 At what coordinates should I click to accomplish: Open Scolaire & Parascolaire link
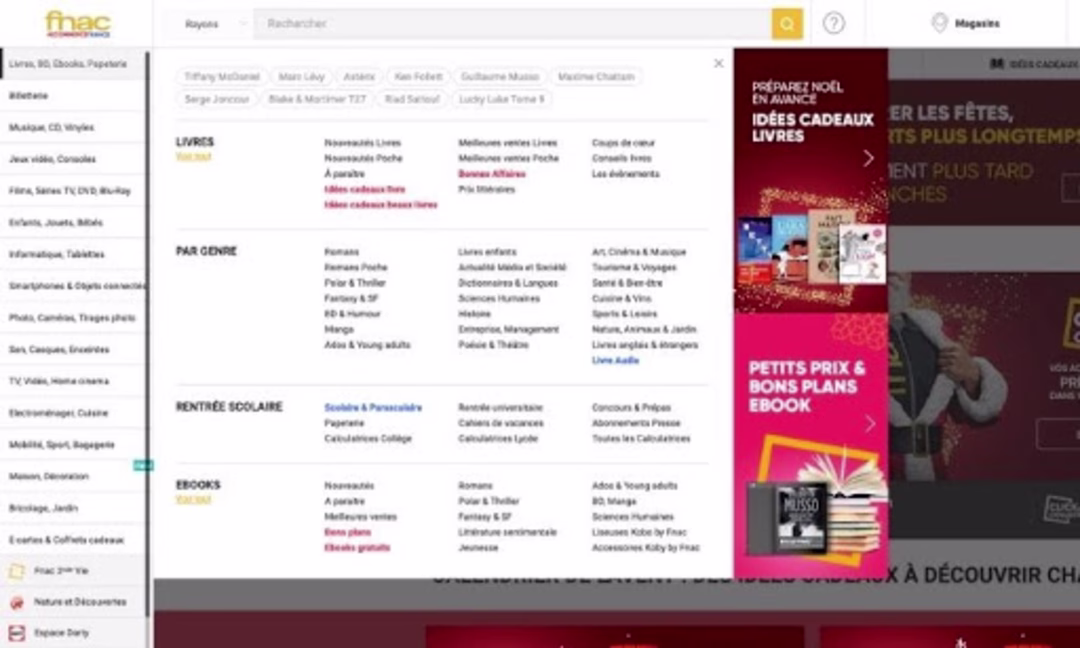tap(373, 408)
